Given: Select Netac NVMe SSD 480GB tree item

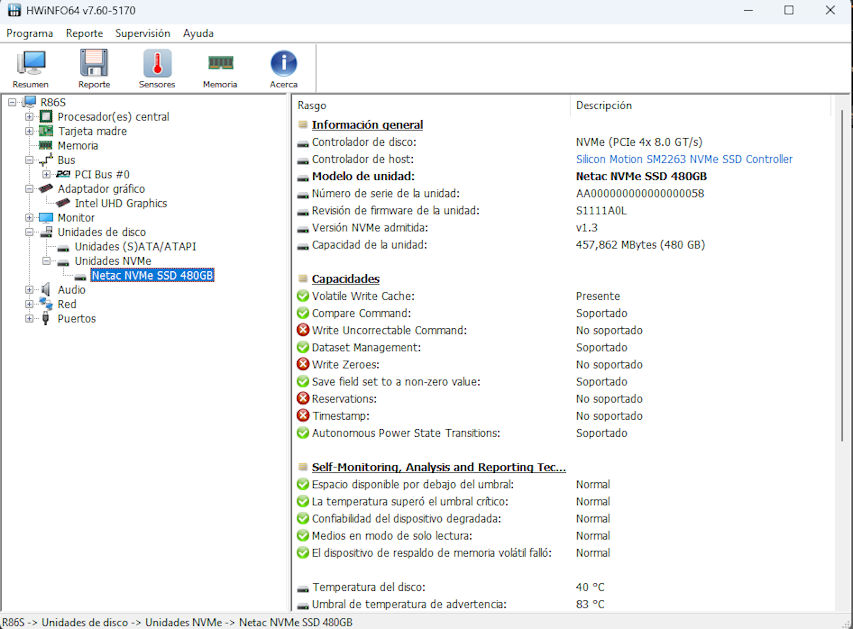Looking at the screenshot, I should point(152,275).
